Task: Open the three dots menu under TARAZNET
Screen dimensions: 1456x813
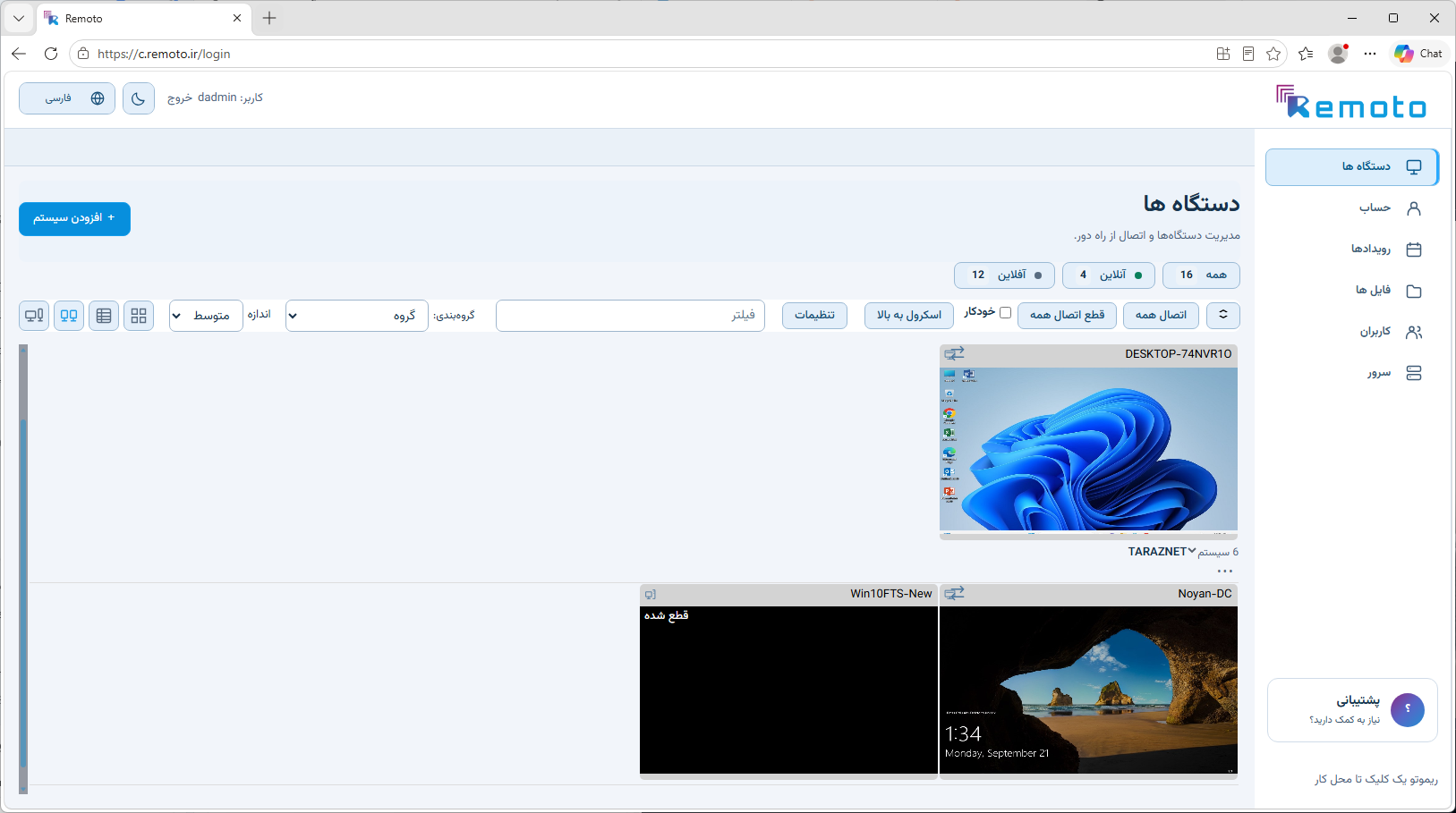Action: coord(1225,571)
